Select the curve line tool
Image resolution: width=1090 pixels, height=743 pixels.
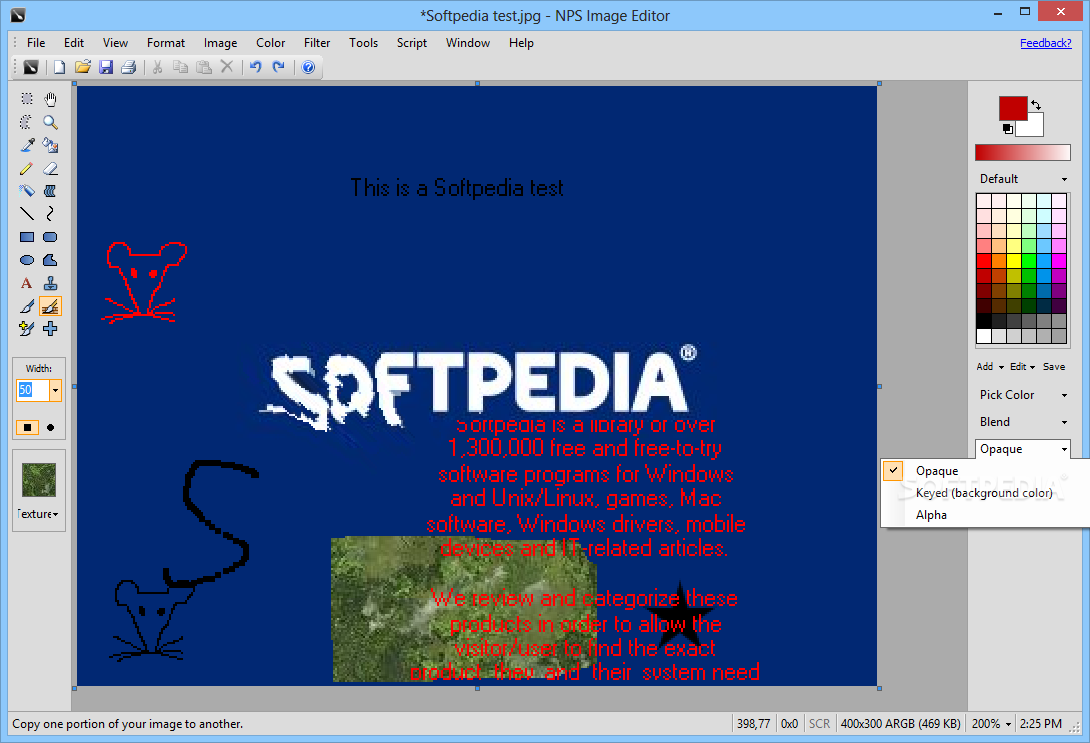50,214
